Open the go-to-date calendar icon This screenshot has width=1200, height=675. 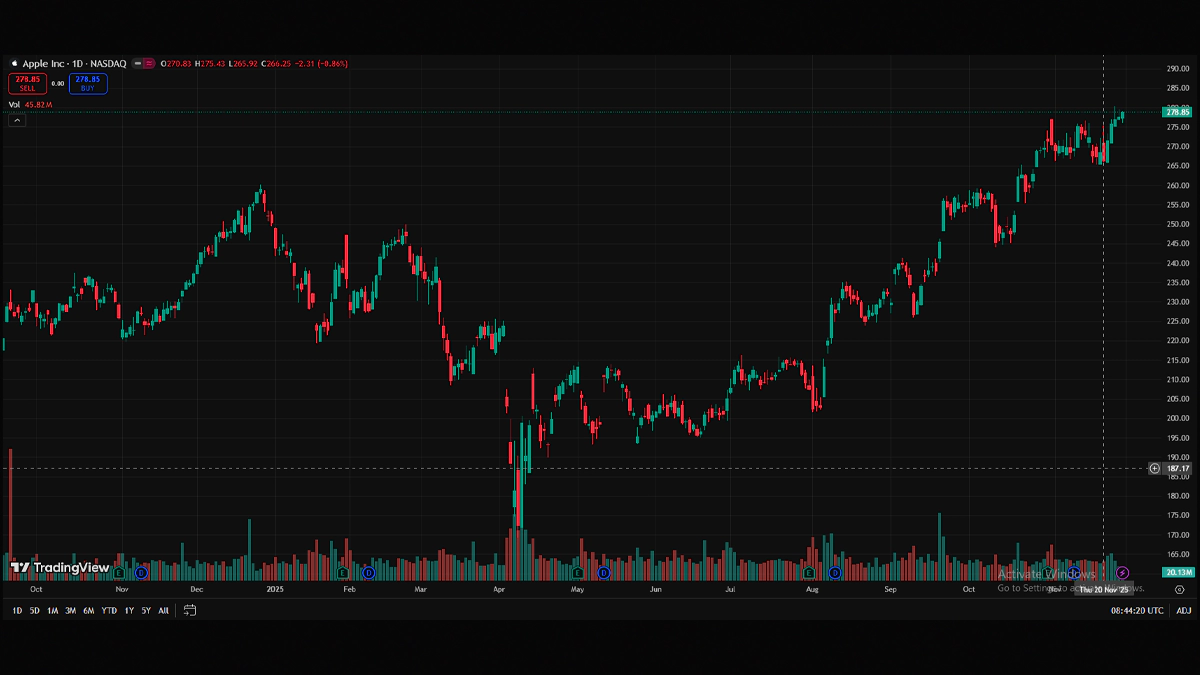click(x=190, y=610)
